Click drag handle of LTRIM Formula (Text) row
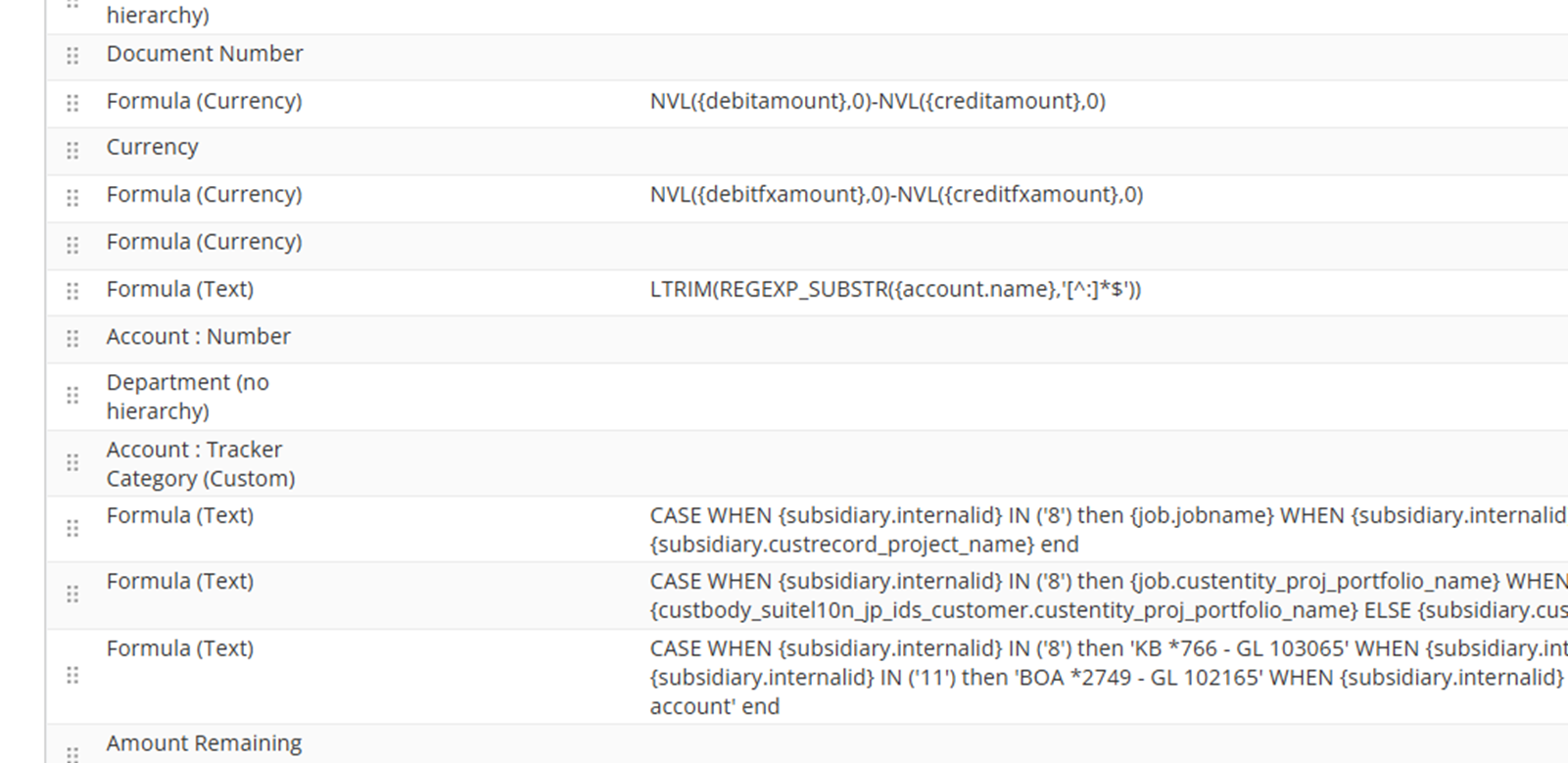The width and height of the screenshot is (1568, 763). click(x=72, y=292)
